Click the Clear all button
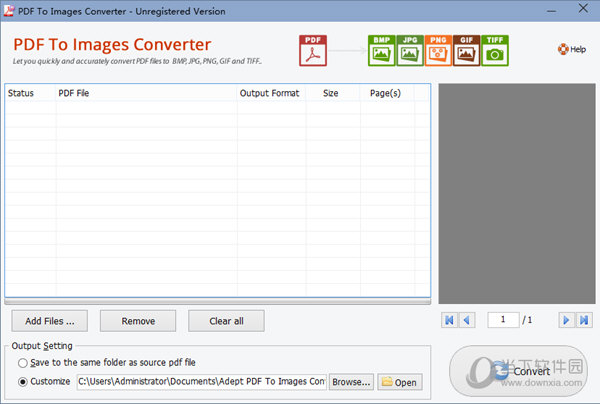This screenshot has height=404, width=600. pos(226,321)
